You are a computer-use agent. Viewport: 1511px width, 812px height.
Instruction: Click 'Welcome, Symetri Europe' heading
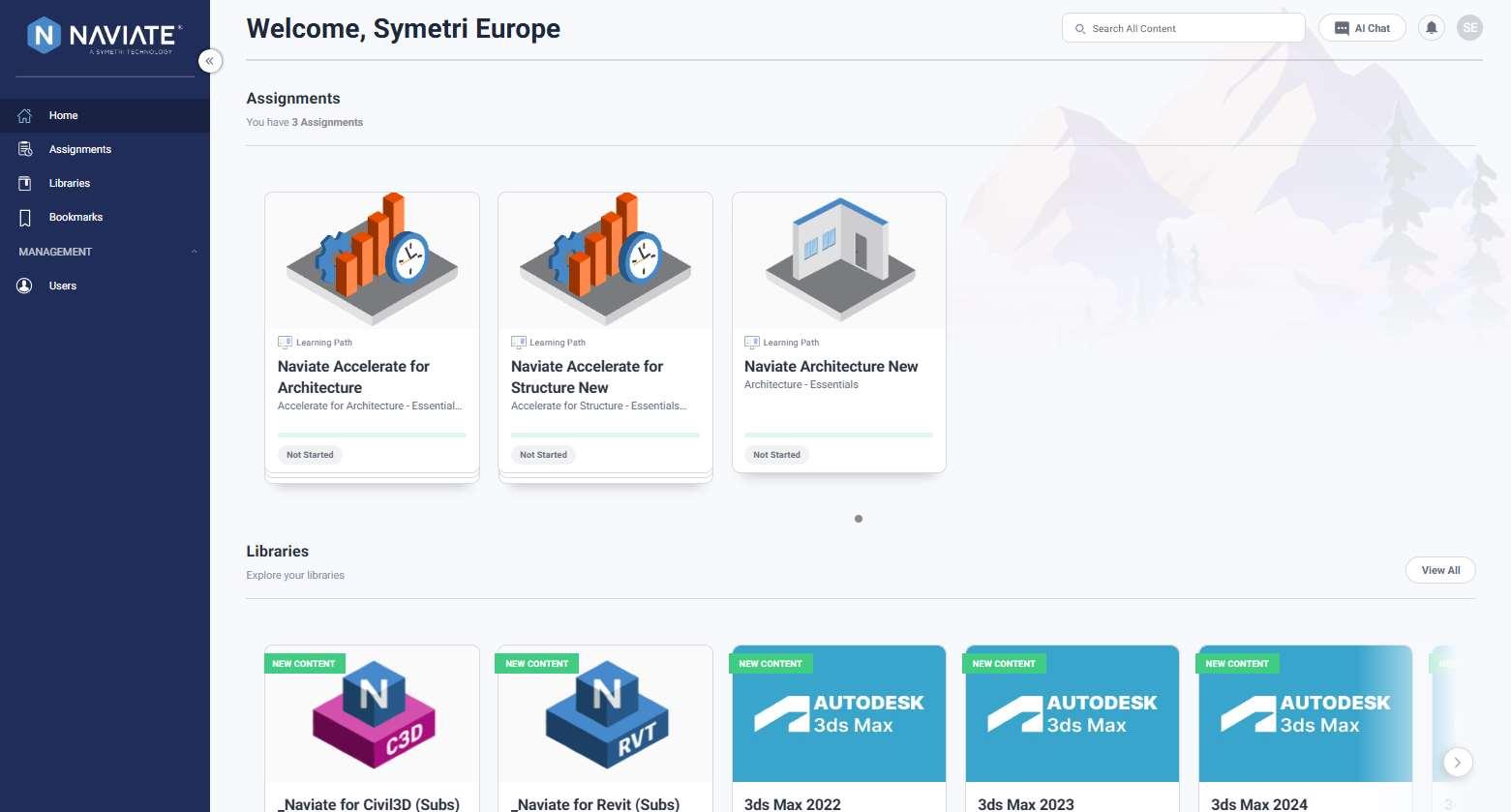tap(404, 29)
